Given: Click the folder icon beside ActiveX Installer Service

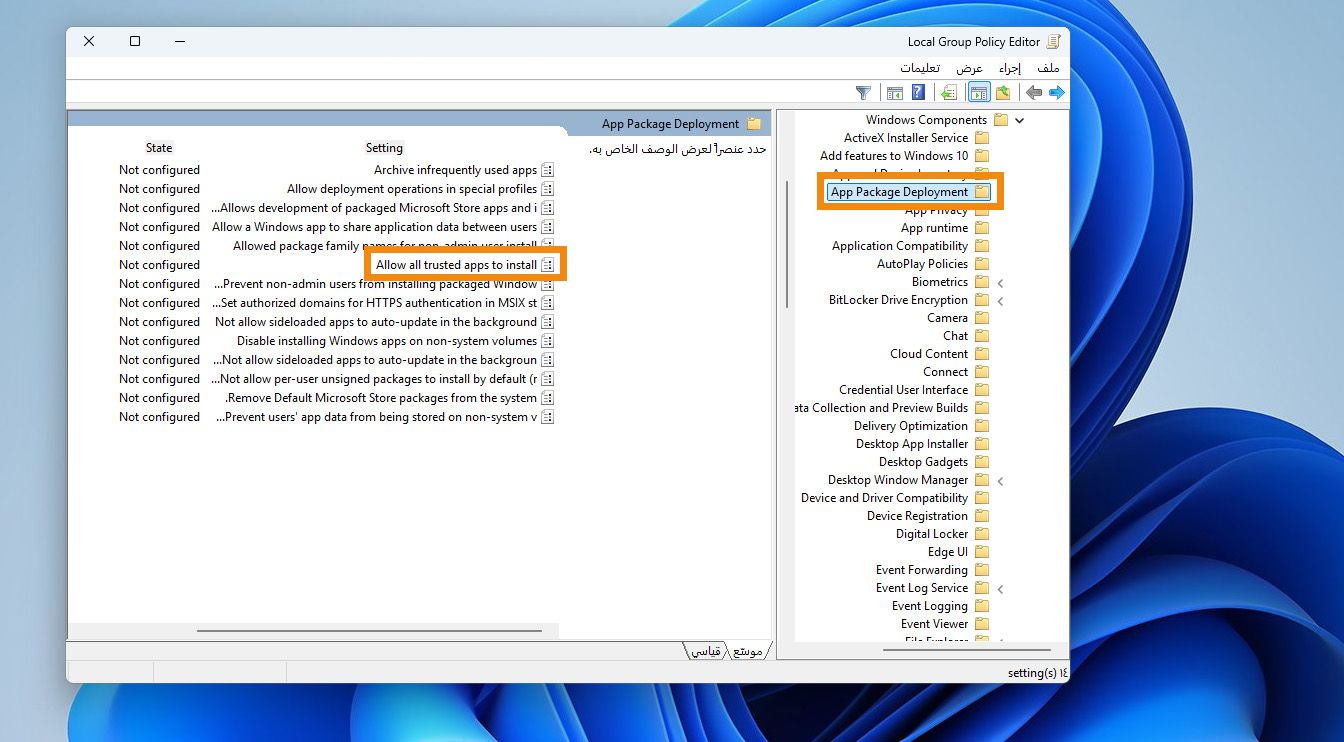Looking at the screenshot, I should (x=982, y=138).
